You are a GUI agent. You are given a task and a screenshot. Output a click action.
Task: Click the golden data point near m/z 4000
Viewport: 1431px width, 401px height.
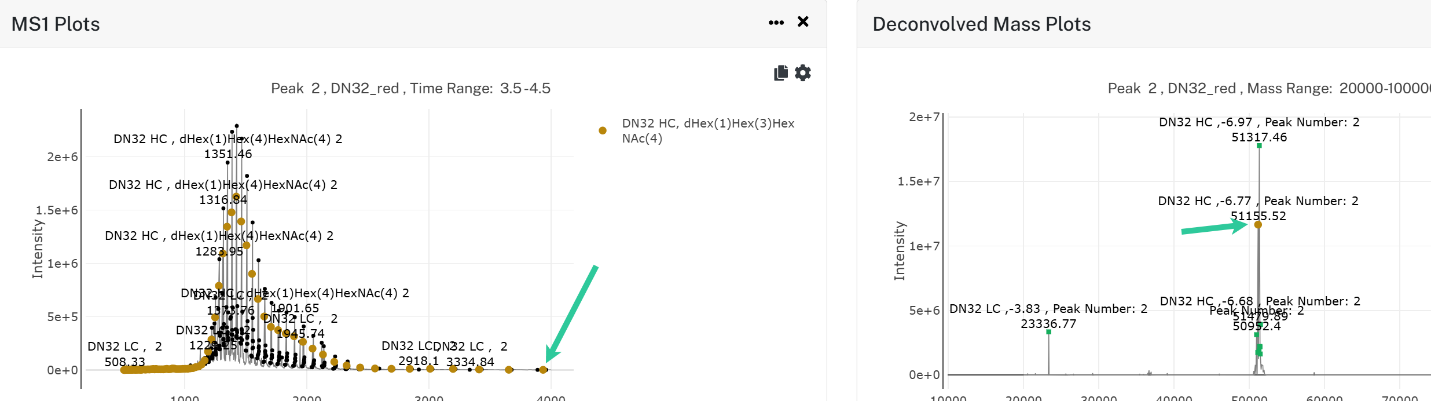point(543,370)
